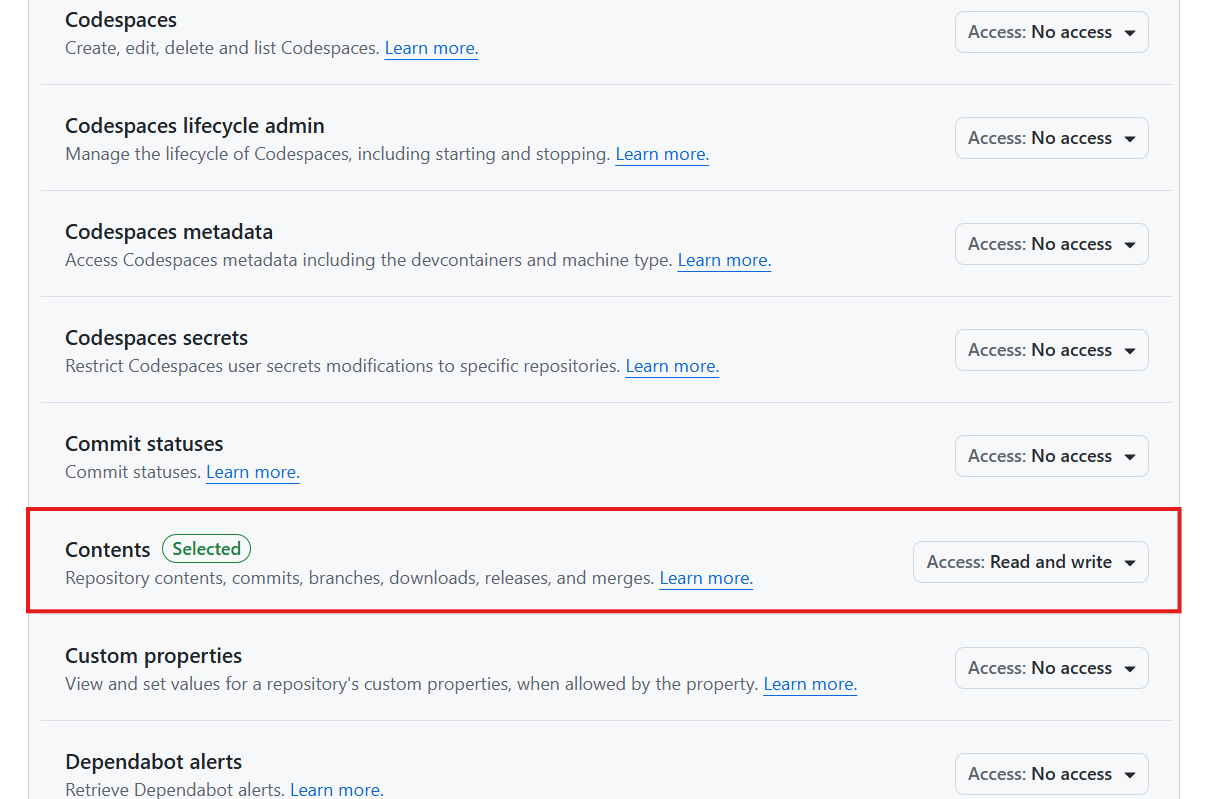
Task: Open Custom properties access dropdown
Action: click(x=1051, y=668)
